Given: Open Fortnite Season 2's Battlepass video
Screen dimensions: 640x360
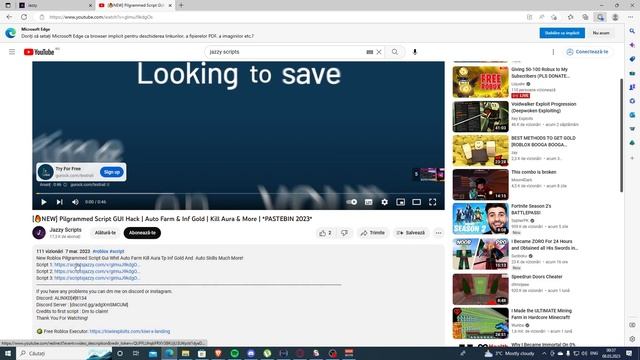Looking at the screenshot, I should coord(480,219).
